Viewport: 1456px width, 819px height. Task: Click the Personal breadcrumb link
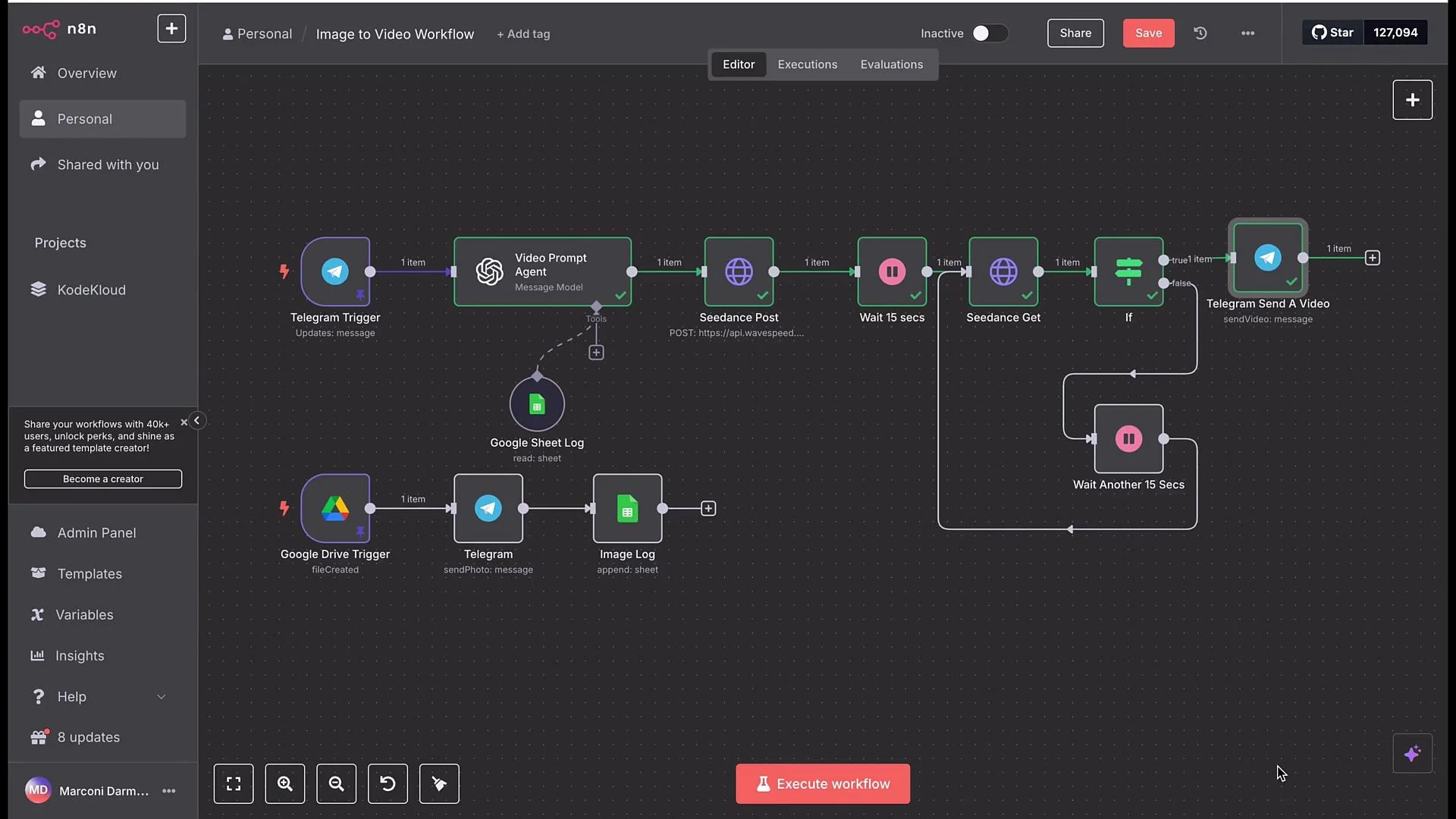click(x=257, y=34)
